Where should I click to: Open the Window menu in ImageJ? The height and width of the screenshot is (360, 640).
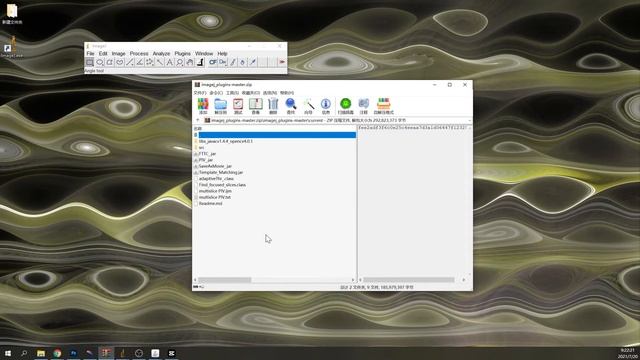tap(204, 53)
